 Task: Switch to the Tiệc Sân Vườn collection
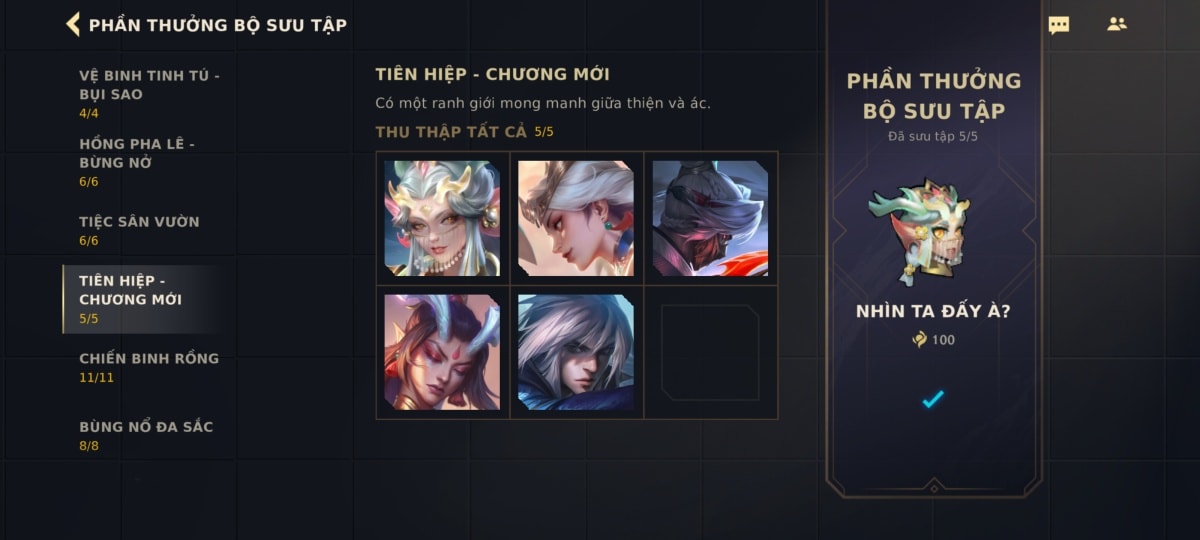(x=150, y=230)
